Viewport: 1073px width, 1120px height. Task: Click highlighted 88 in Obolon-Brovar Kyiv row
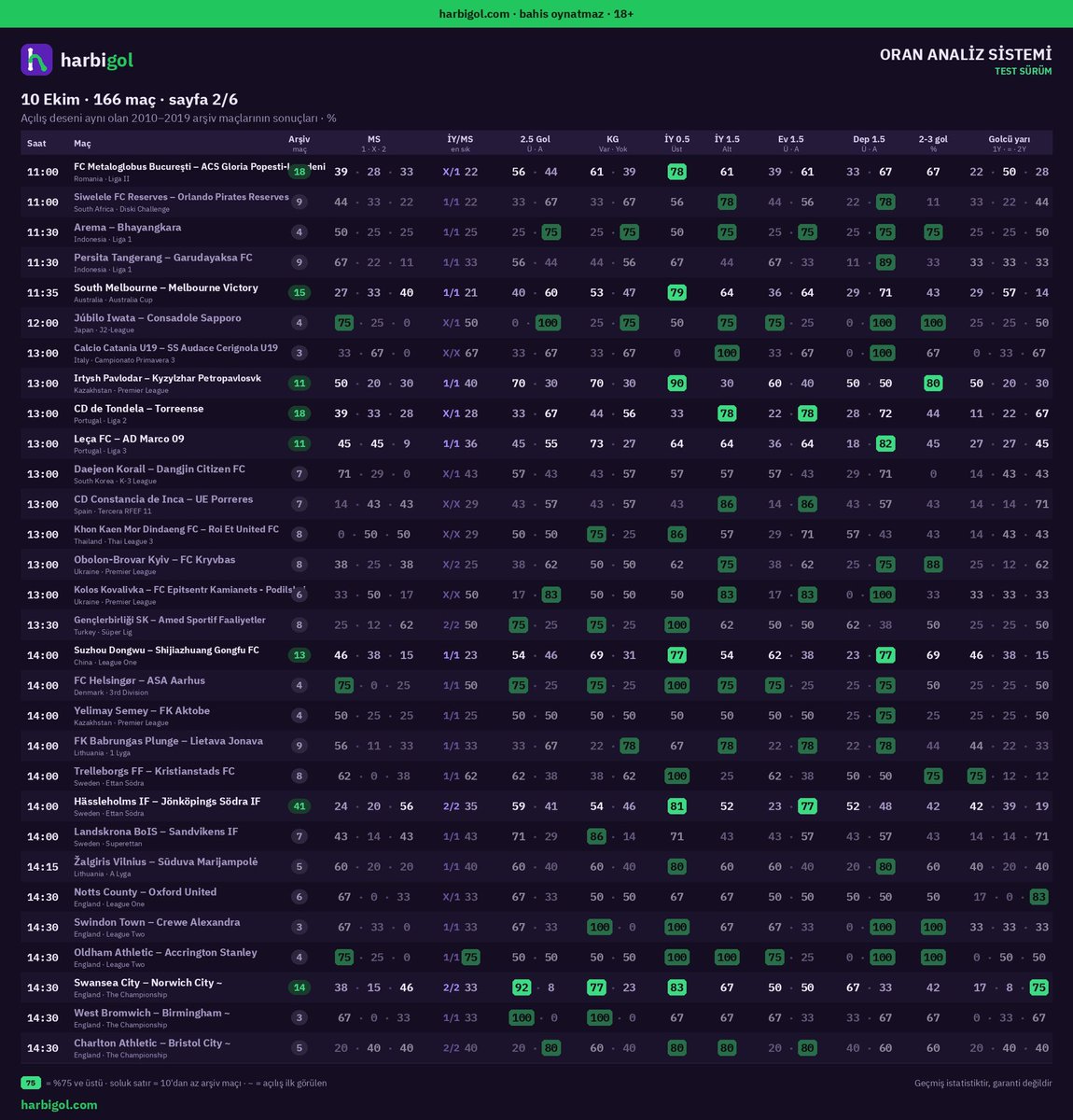(933, 565)
